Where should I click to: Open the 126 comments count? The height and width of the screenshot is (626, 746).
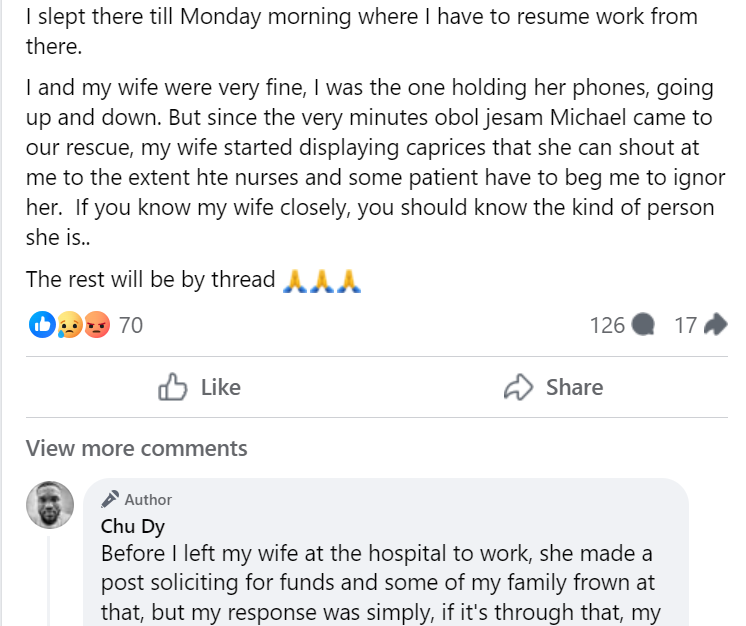point(607,325)
